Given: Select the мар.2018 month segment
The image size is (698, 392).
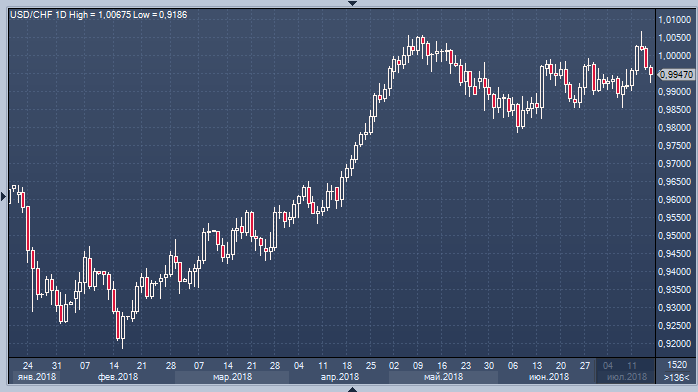Looking at the screenshot, I should tap(232, 377).
